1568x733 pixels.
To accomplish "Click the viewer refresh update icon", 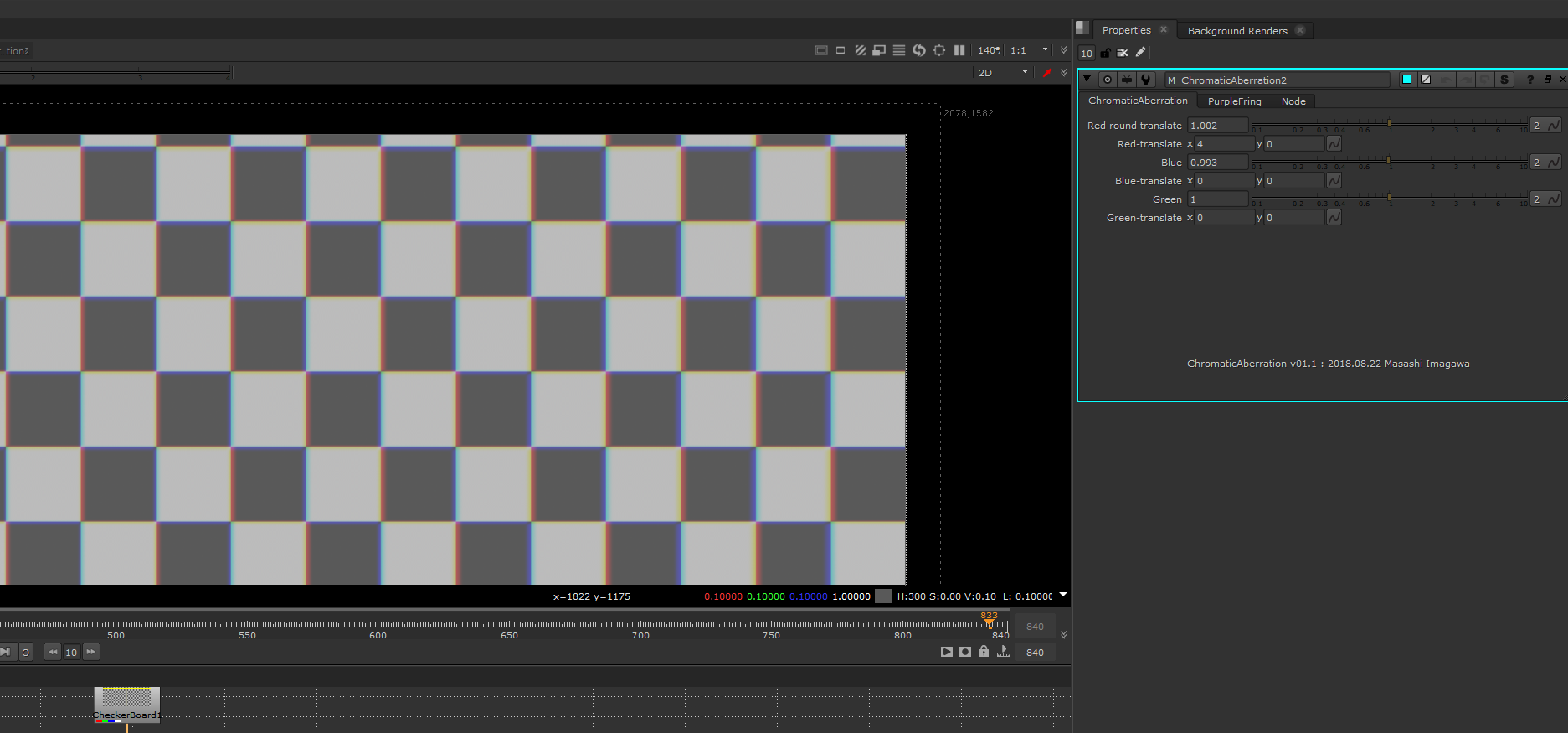I will click(919, 50).
